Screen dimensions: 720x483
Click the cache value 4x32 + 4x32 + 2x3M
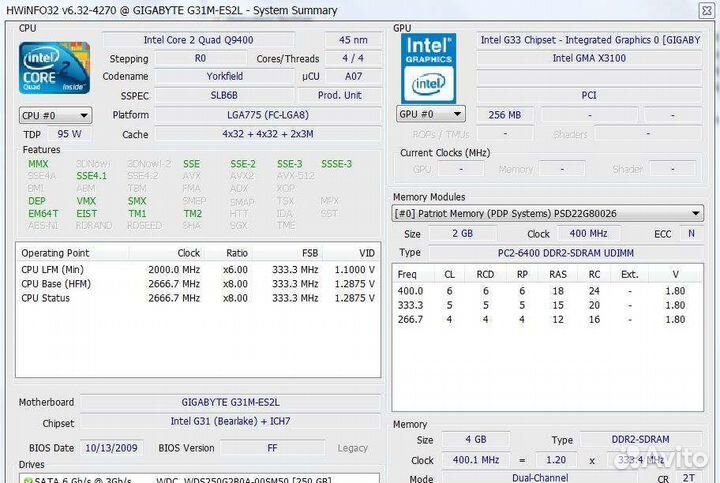(268, 134)
